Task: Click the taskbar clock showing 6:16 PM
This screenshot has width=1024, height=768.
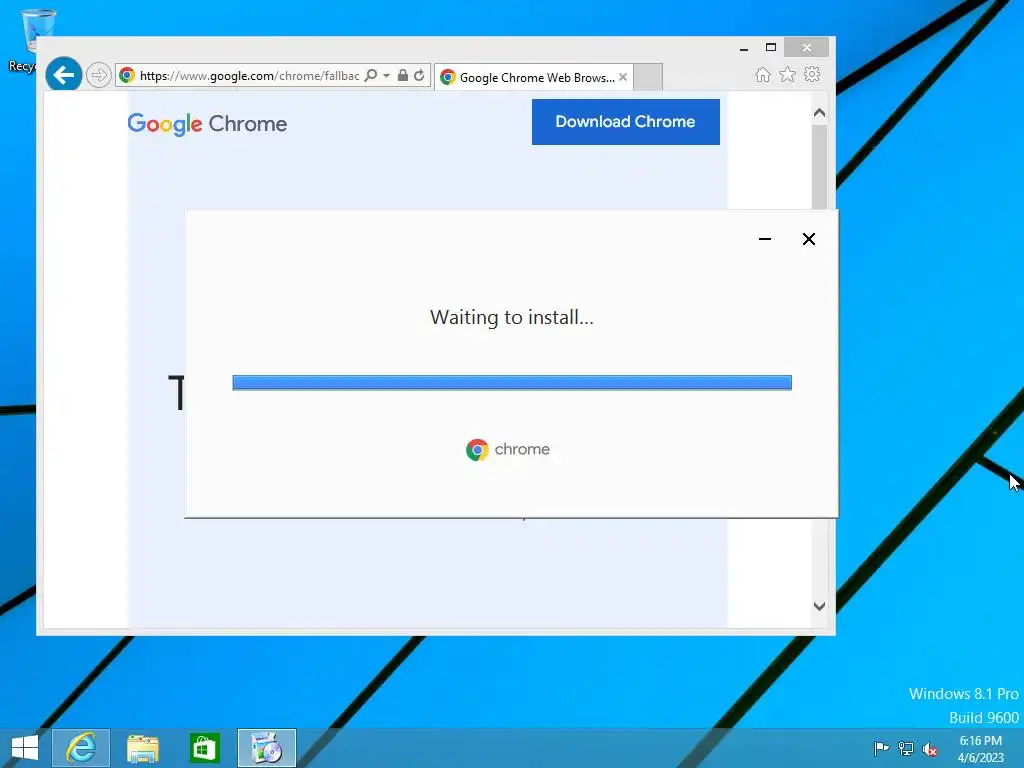Action: (x=981, y=749)
